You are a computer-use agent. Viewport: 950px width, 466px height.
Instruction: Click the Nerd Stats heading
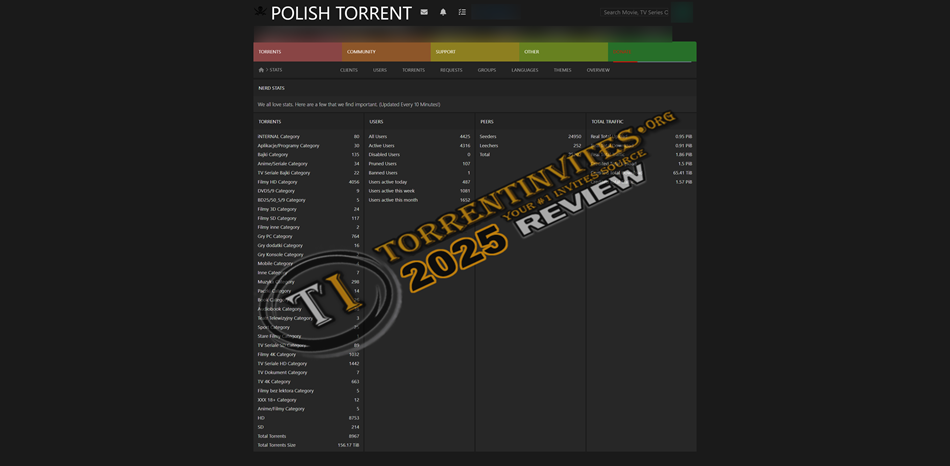pos(271,88)
